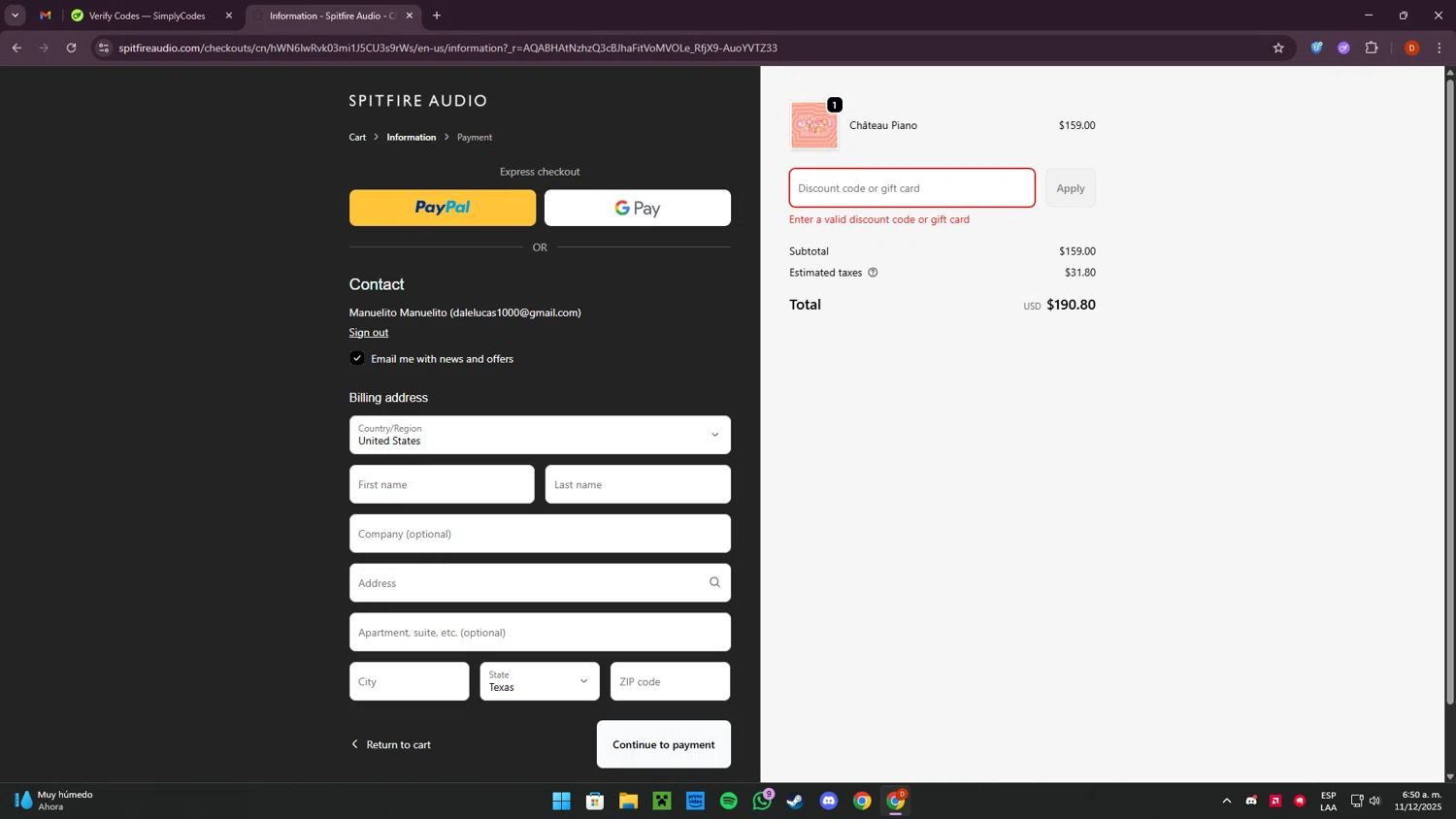
Task: Click the address bar URL
Action: pyautogui.click(x=447, y=48)
